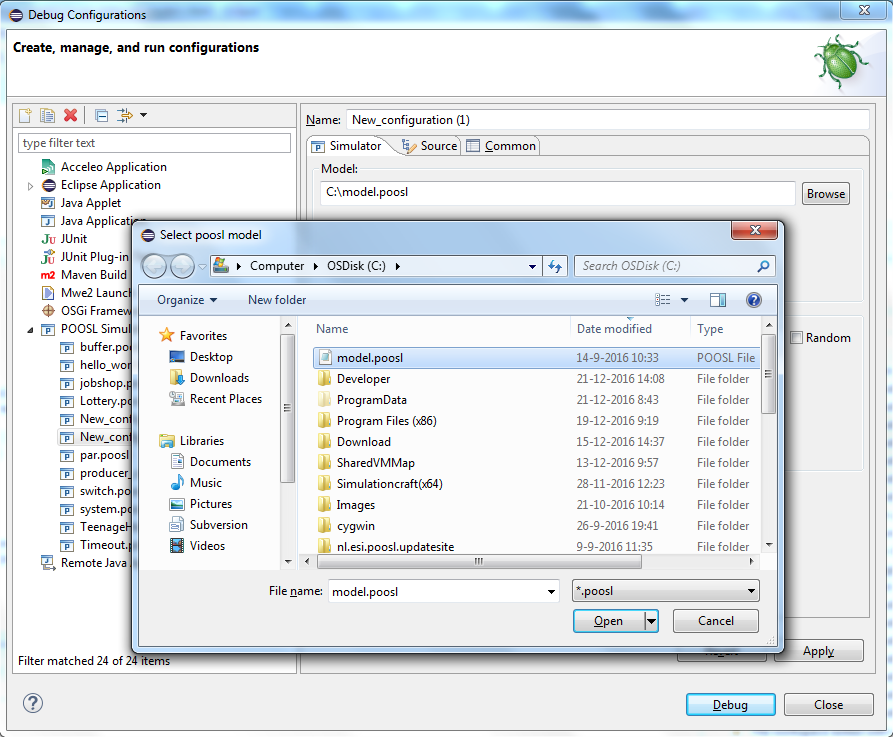Click the help icon at the bottom left
Viewport: 893px width, 737px height.
coord(33,704)
